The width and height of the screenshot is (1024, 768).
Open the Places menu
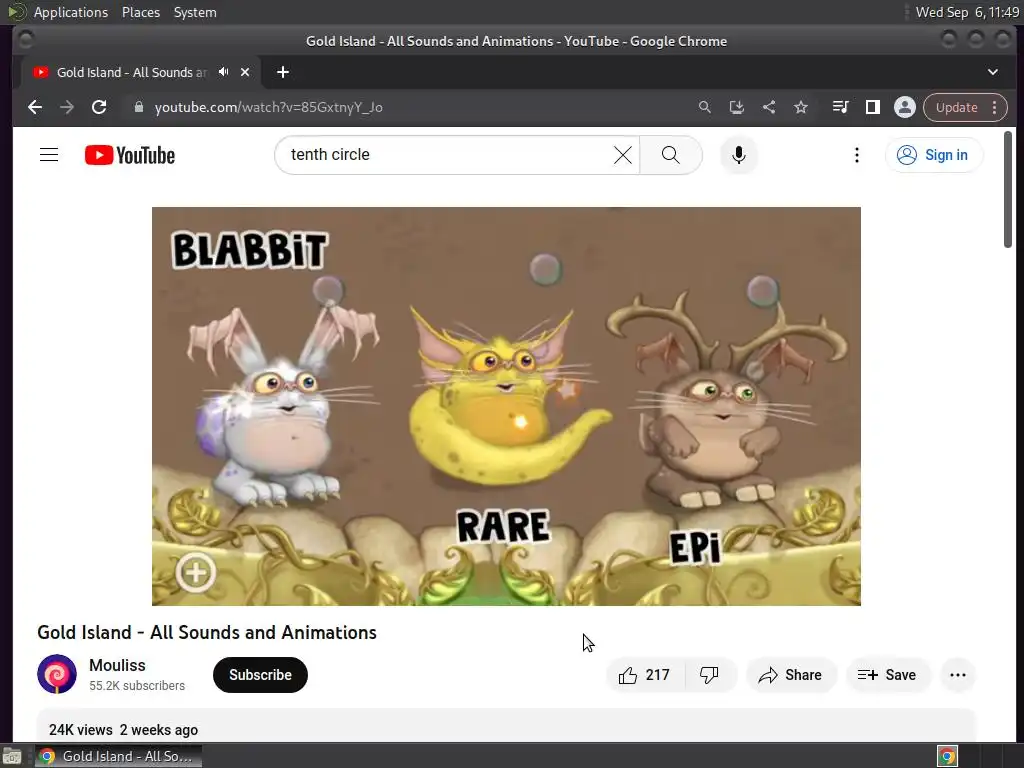click(141, 12)
